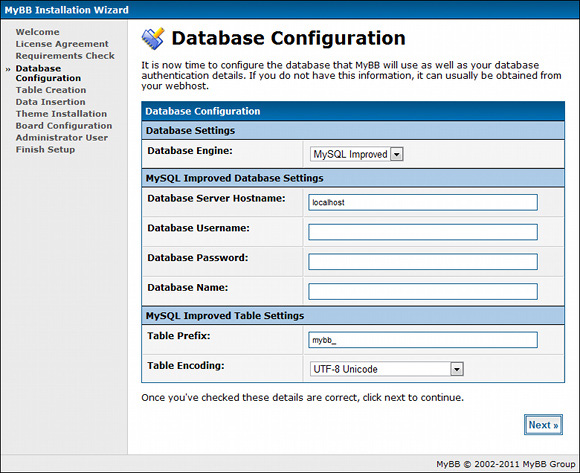Click the Database Server Hostname label
This screenshot has width=580, height=473.
[216, 198]
